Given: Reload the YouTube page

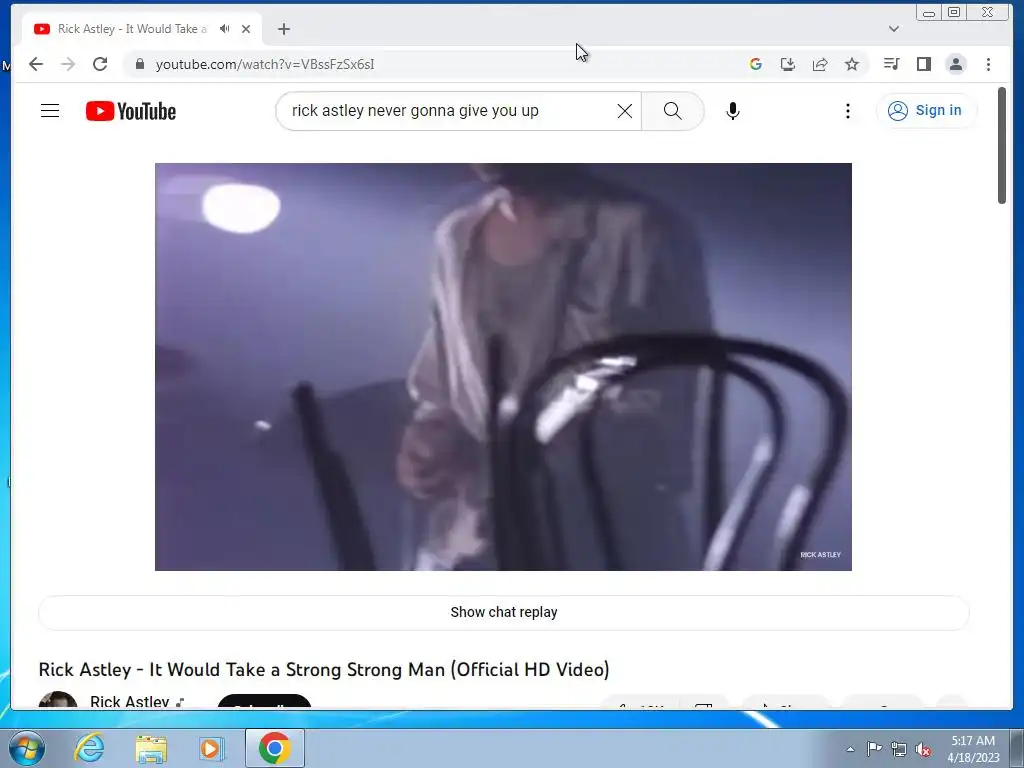Looking at the screenshot, I should 100,64.
